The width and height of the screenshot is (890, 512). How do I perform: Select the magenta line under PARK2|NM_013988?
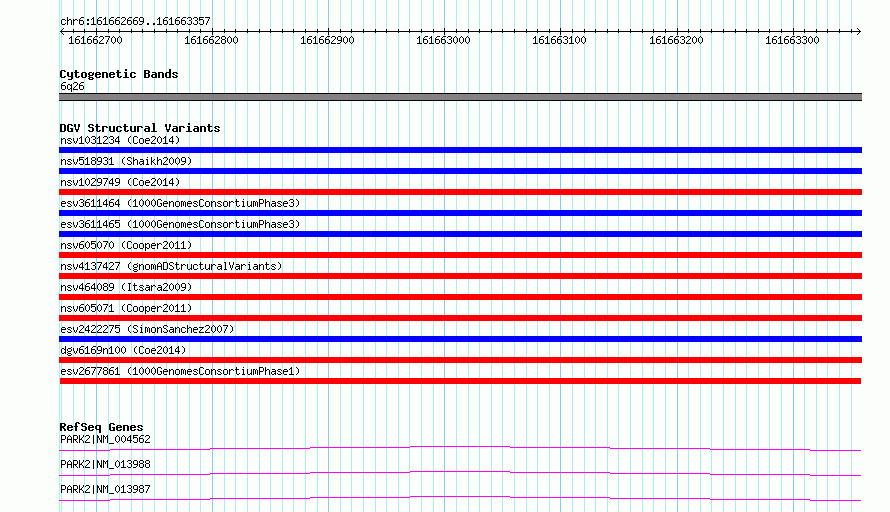(x=460, y=473)
